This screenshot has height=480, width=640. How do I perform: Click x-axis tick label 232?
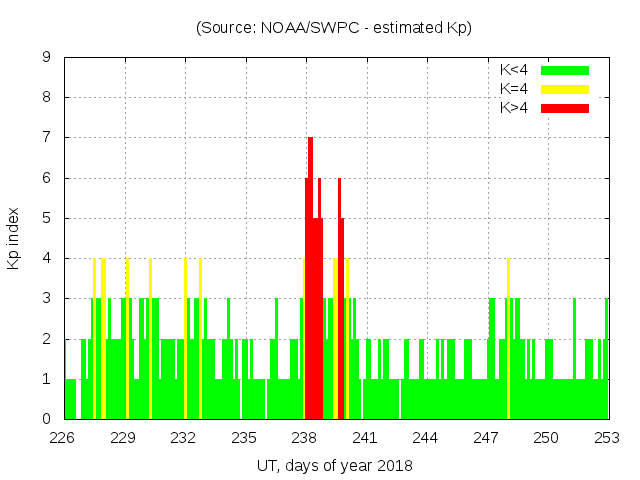pos(184,438)
